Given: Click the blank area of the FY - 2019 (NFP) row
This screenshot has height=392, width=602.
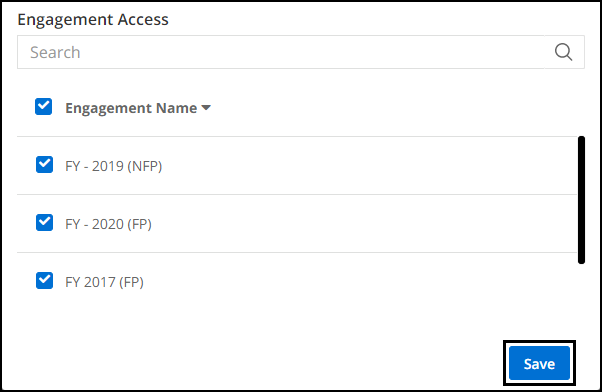Looking at the screenshot, I should [x=369, y=166].
